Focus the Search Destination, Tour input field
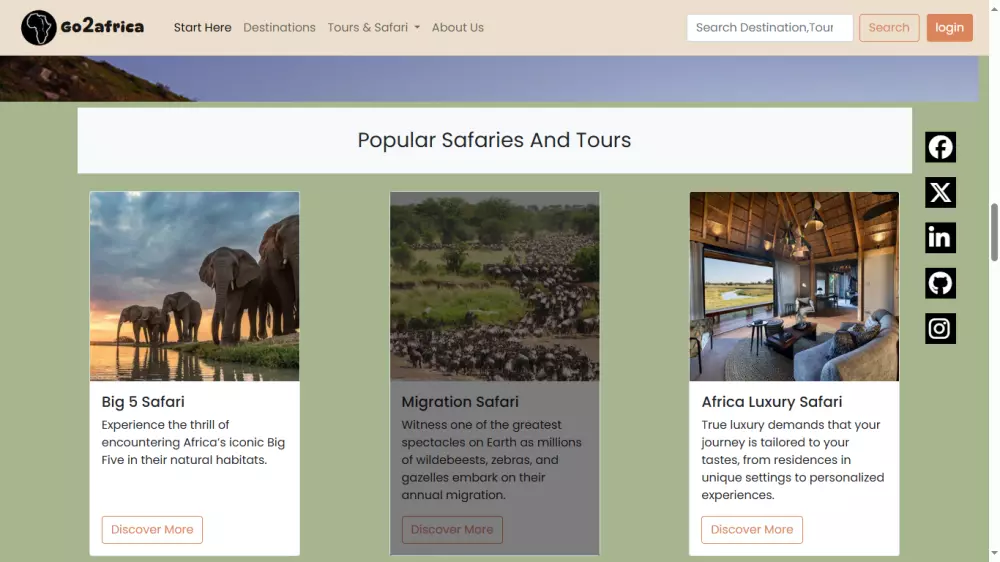Image resolution: width=1000 pixels, height=562 pixels. [x=770, y=27]
